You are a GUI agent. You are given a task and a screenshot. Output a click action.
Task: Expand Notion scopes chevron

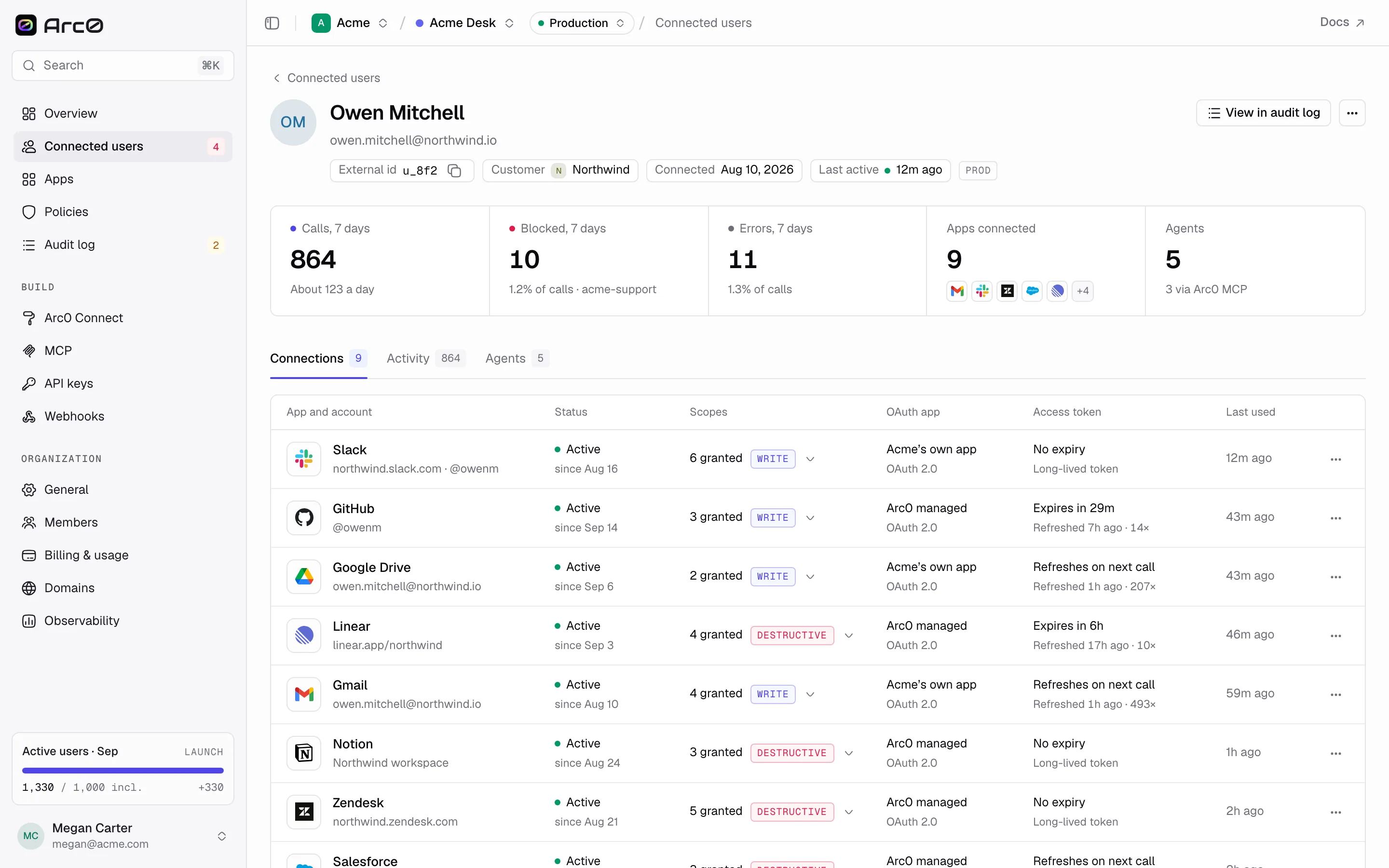coord(848,753)
